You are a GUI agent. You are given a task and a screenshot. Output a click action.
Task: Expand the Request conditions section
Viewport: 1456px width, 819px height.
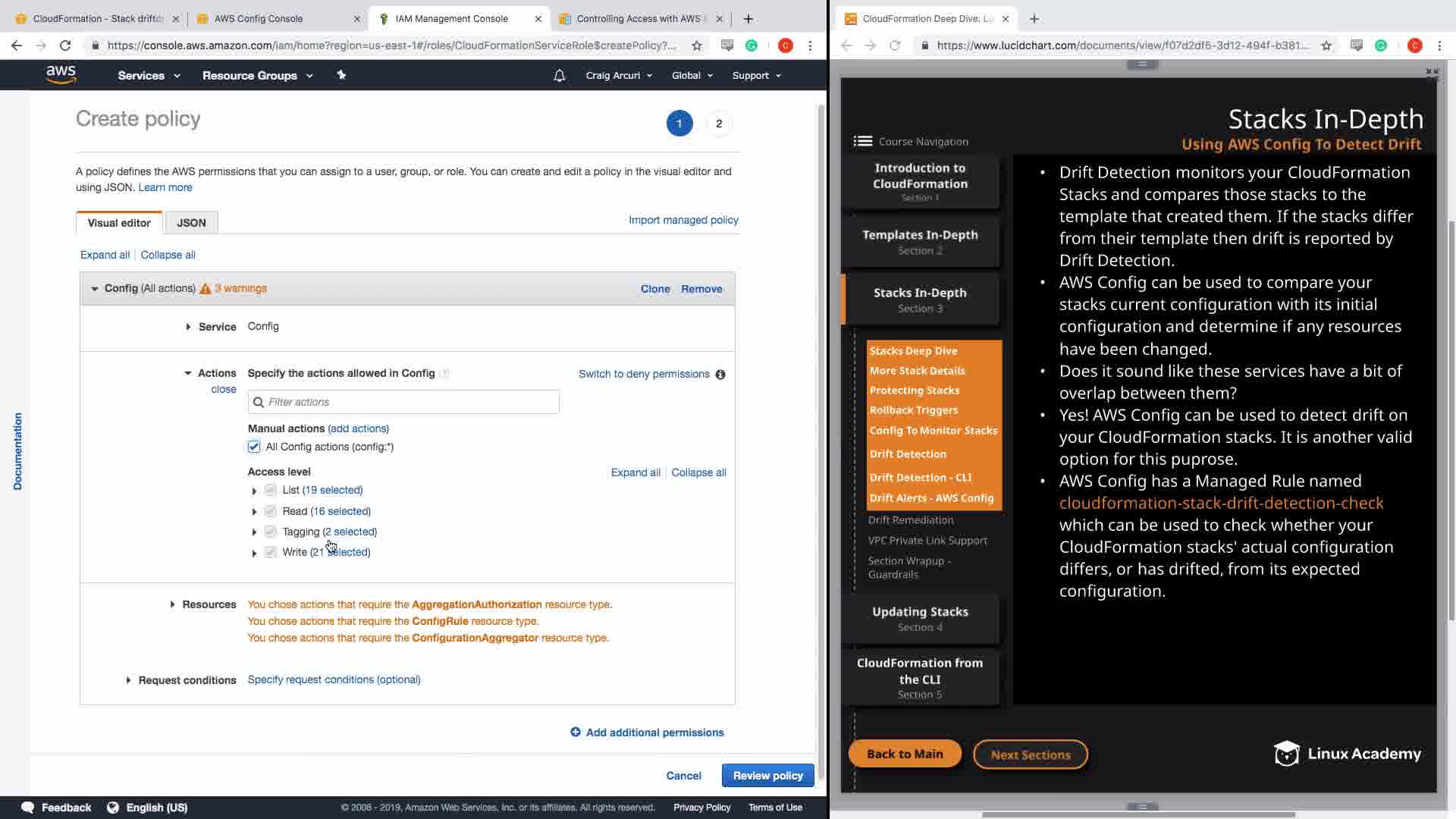[128, 681]
